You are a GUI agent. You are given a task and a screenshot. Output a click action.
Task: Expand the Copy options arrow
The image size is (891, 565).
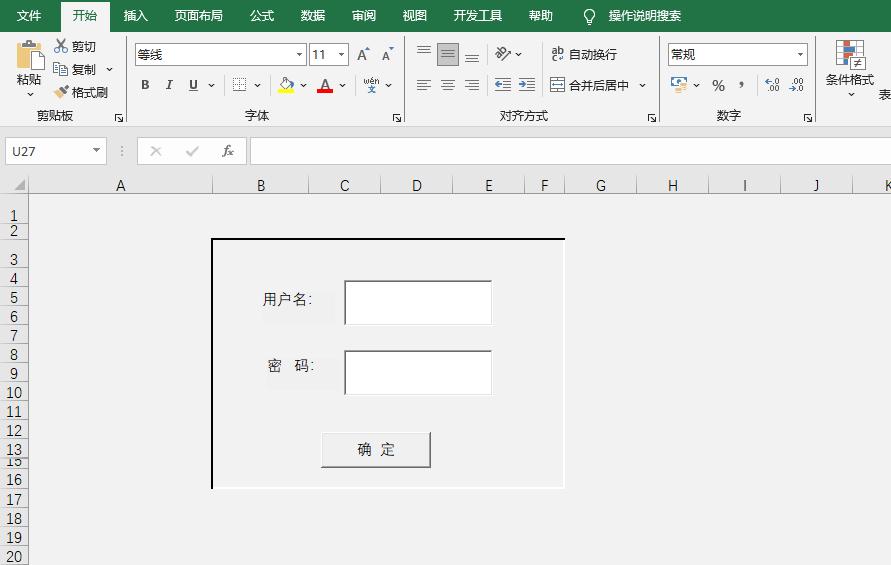coord(110,69)
